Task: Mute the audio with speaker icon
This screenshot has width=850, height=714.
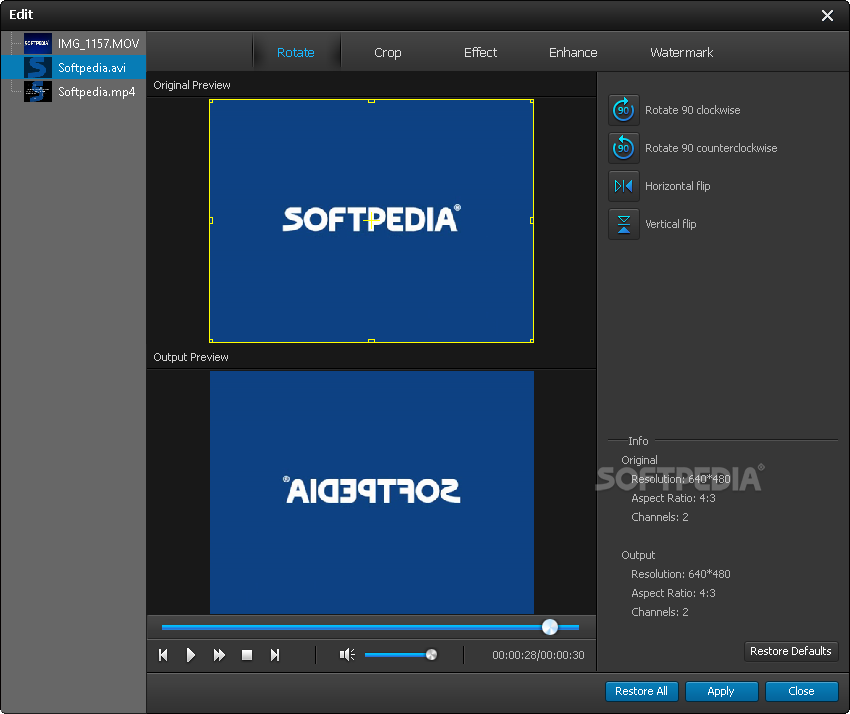Action: click(x=347, y=655)
